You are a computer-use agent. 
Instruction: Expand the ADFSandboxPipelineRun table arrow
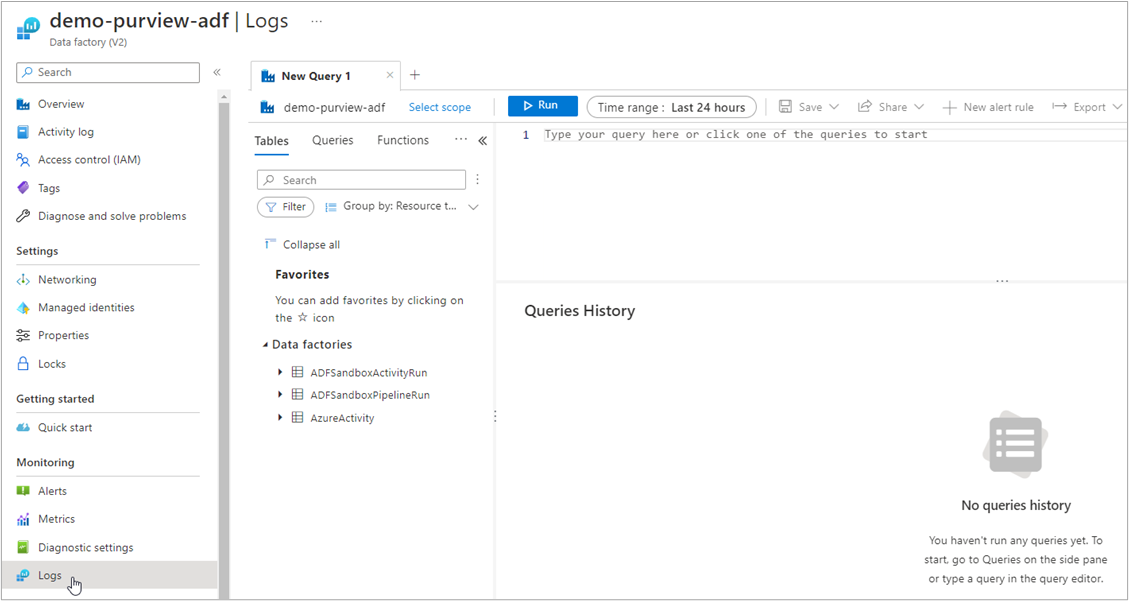280,395
